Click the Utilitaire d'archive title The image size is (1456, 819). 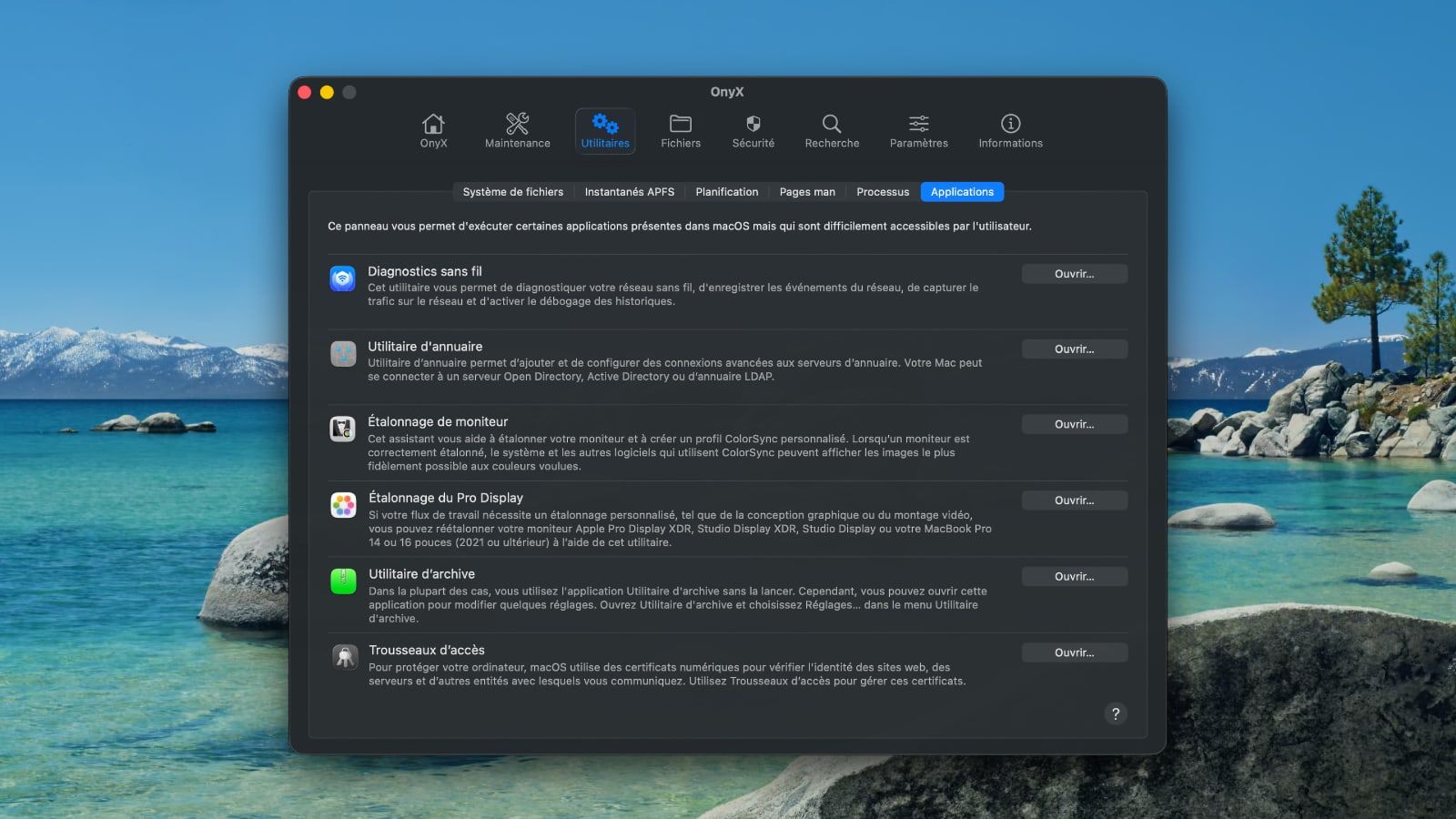coord(421,574)
